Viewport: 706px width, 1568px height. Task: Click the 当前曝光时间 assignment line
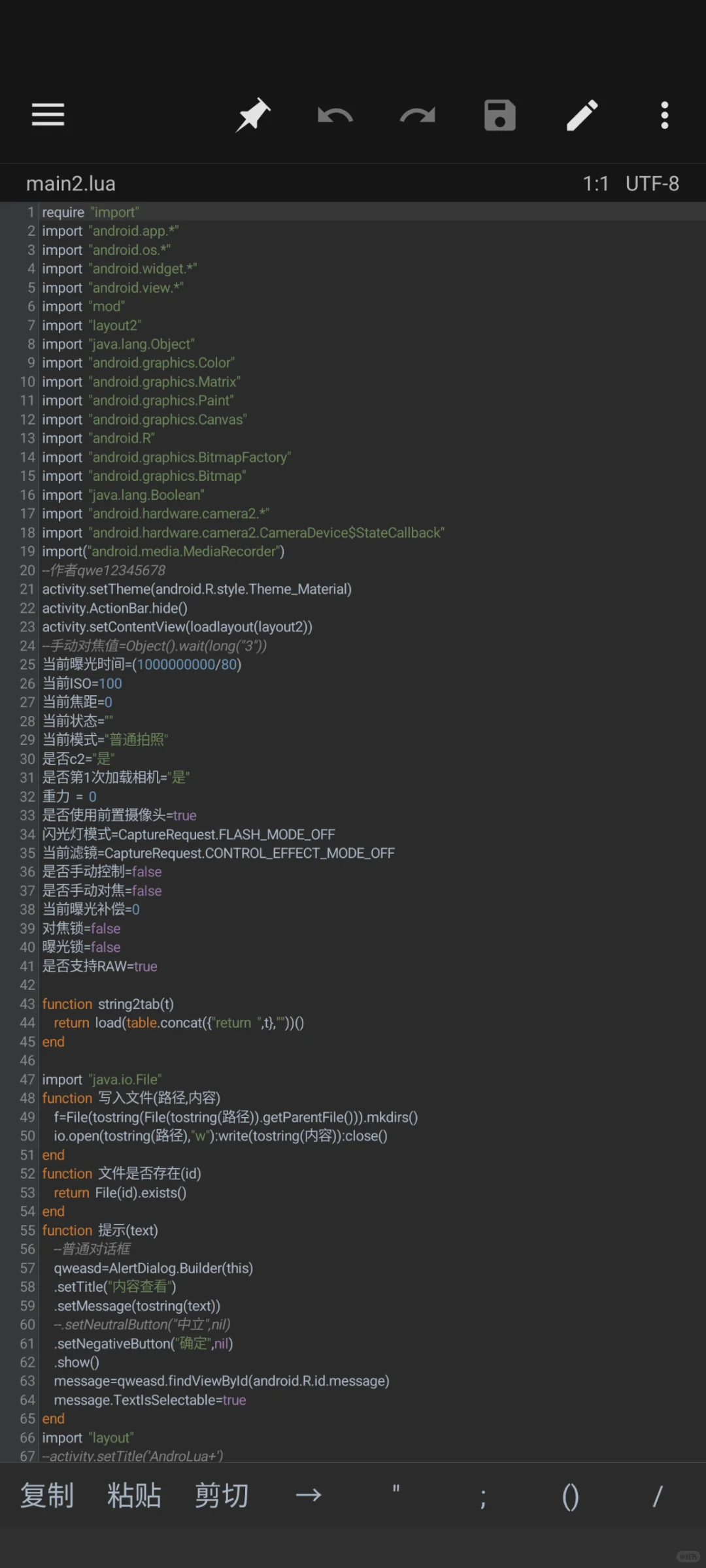pos(142,664)
